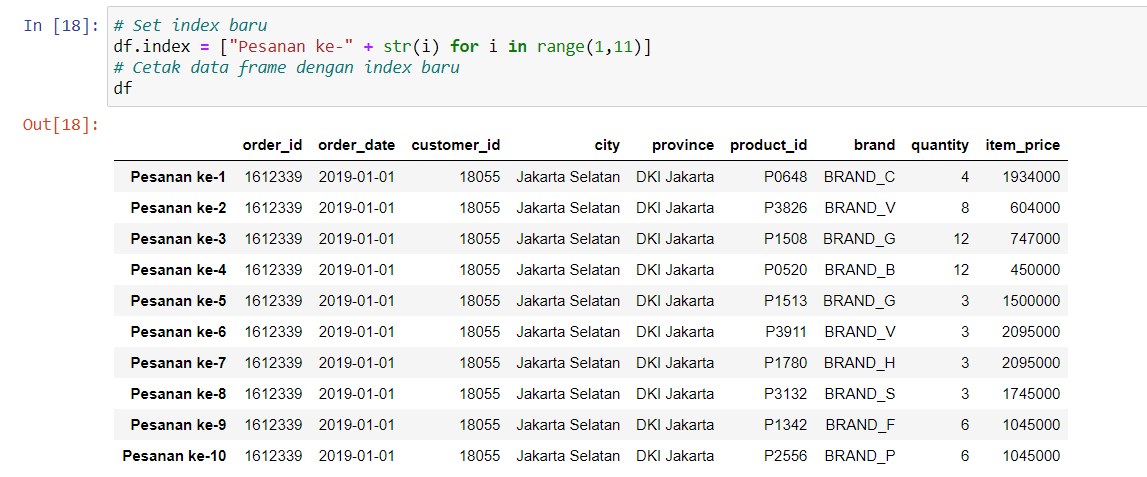Click the BRAND_S cell
Viewport: 1147px width, 477px height.
pyautogui.click(x=860, y=394)
